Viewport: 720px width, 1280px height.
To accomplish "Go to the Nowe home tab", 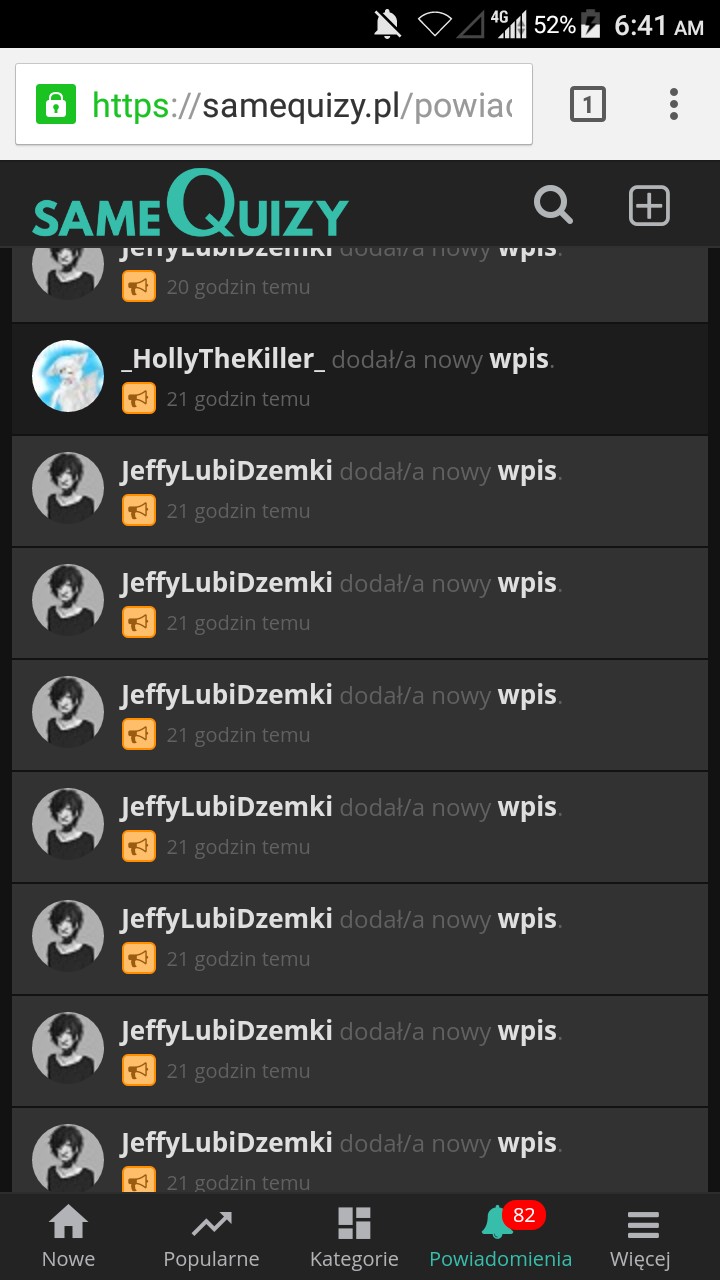I will point(69,1237).
